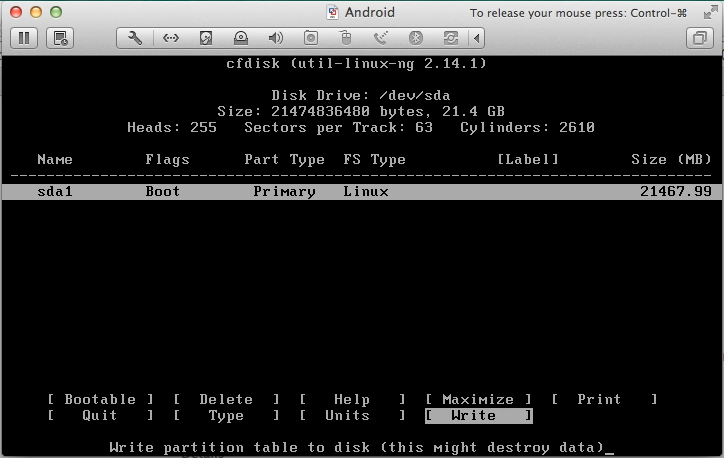The width and height of the screenshot is (724, 458).
Task: Close the Android VM window
Action: click(x=16, y=12)
